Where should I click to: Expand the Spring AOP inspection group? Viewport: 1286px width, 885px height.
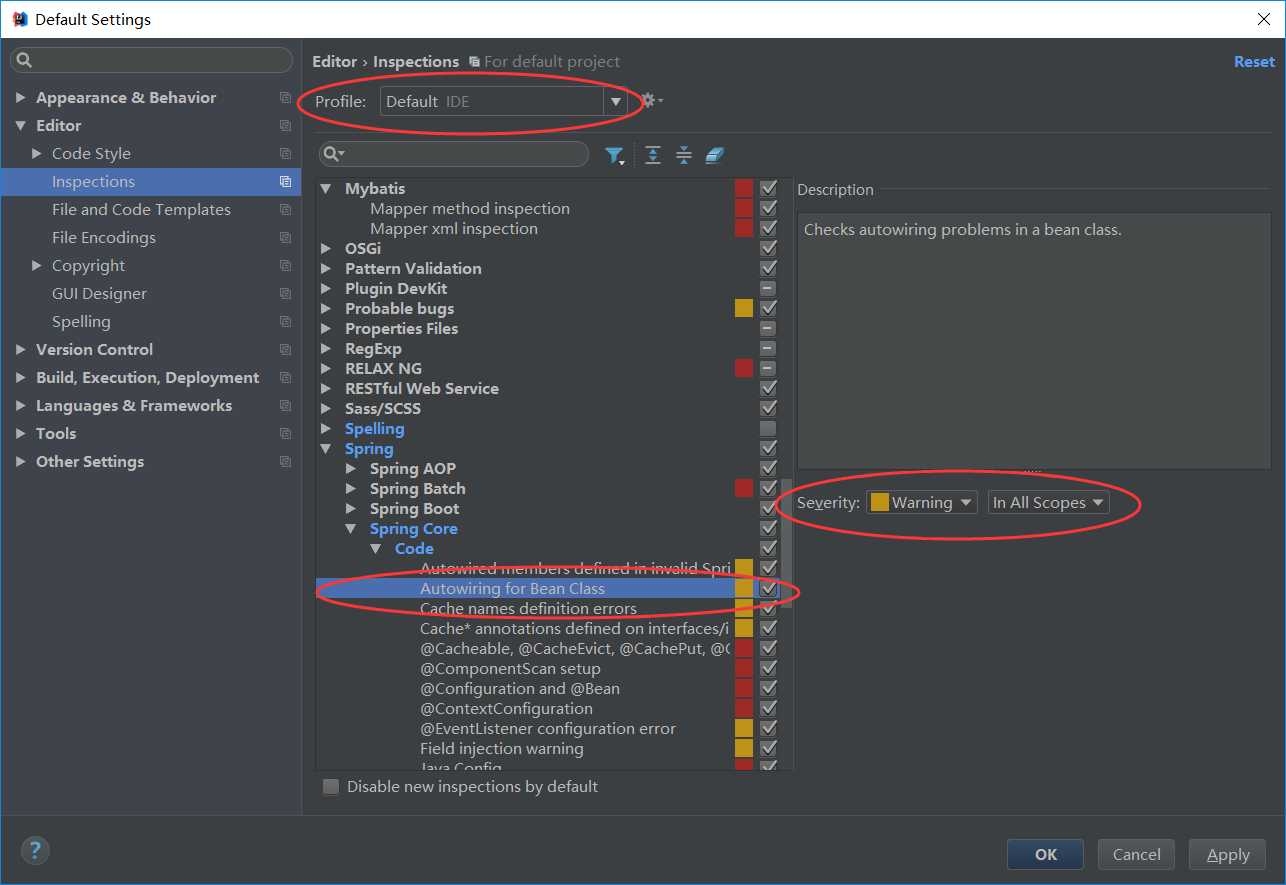click(x=351, y=468)
